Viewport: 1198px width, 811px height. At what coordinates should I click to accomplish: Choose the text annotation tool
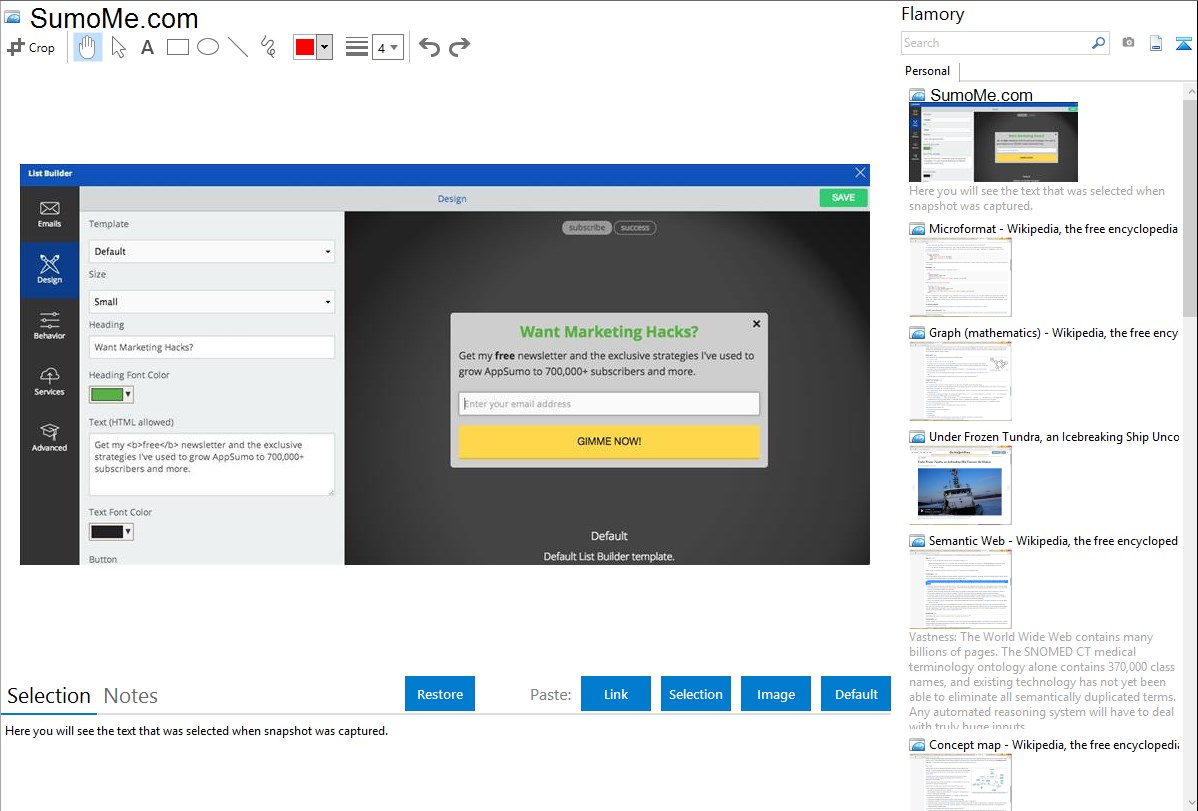point(147,47)
